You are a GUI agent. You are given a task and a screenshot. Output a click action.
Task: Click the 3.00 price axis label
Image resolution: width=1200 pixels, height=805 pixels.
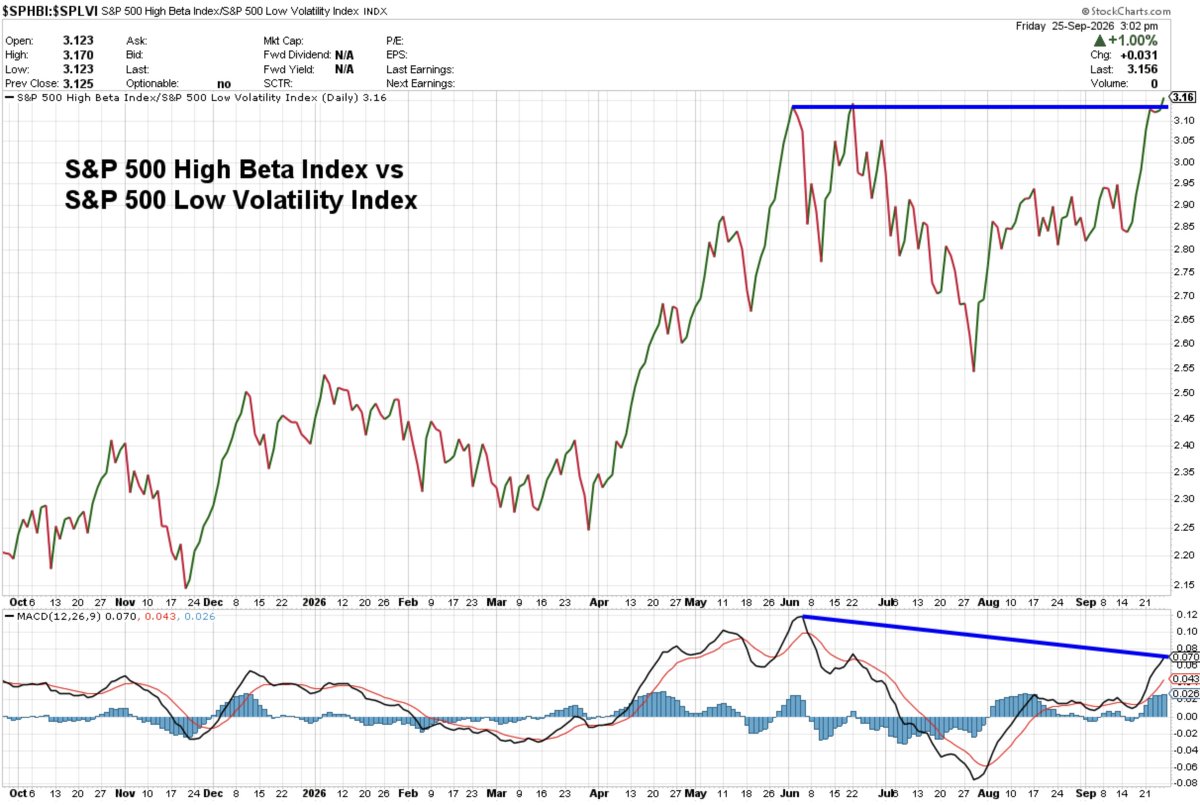pos(1183,162)
